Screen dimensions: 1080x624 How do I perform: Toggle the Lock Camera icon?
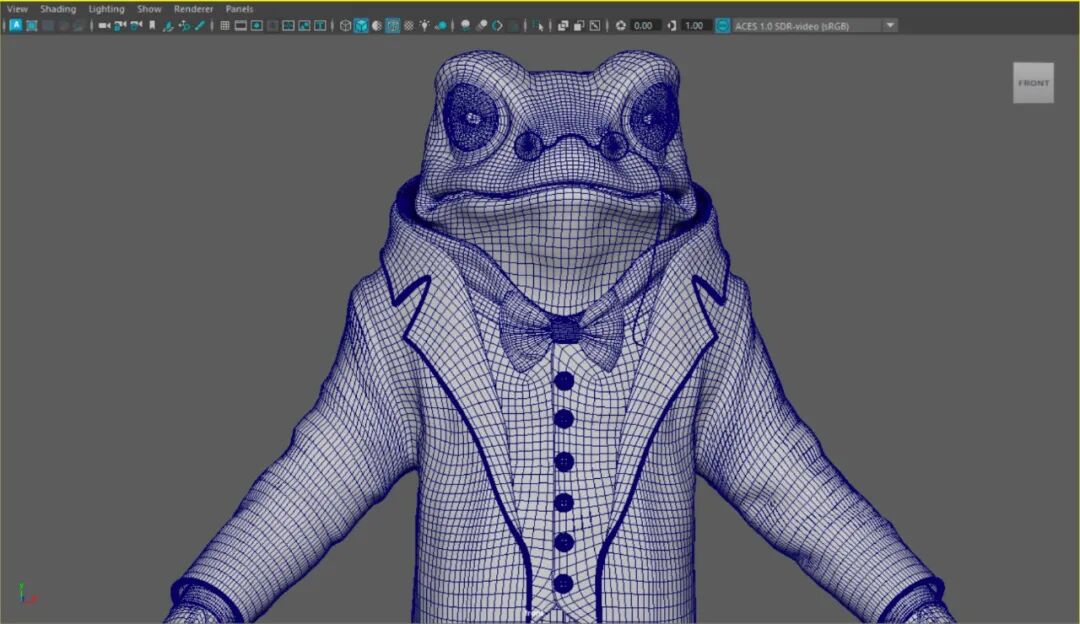pyautogui.click(x=120, y=25)
